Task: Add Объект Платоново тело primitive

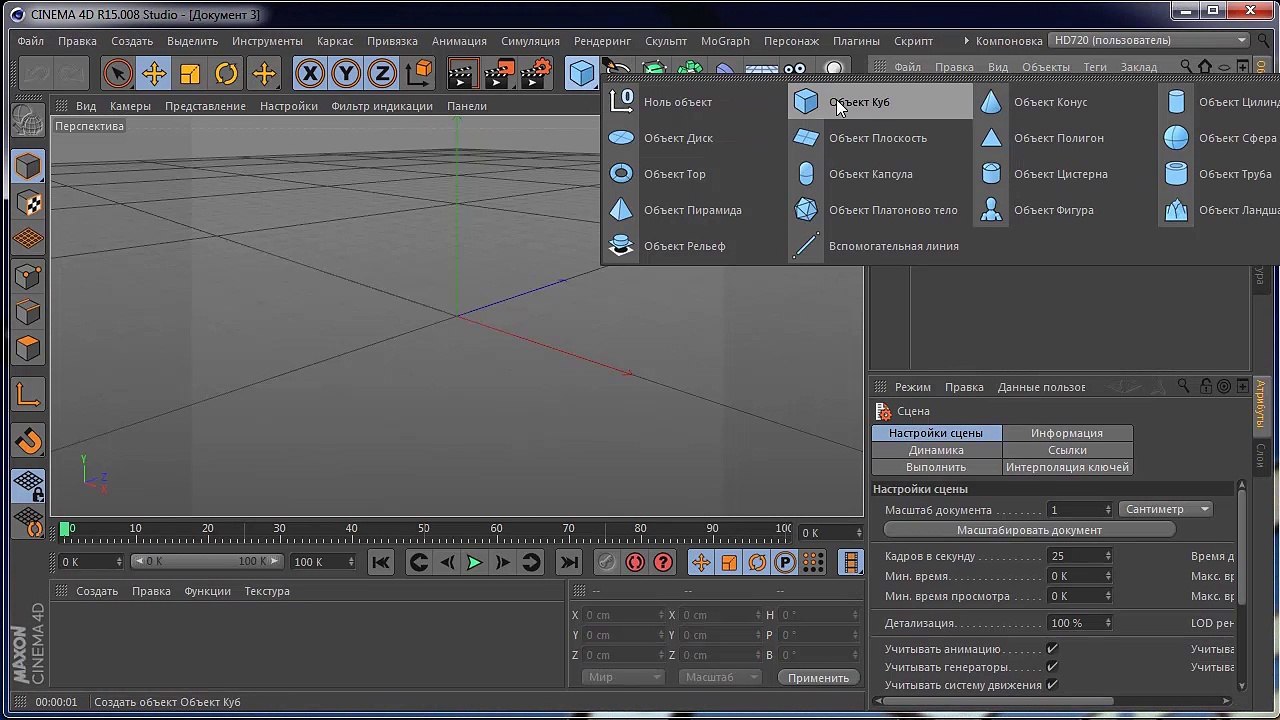Action: click(x=879, y=210)
